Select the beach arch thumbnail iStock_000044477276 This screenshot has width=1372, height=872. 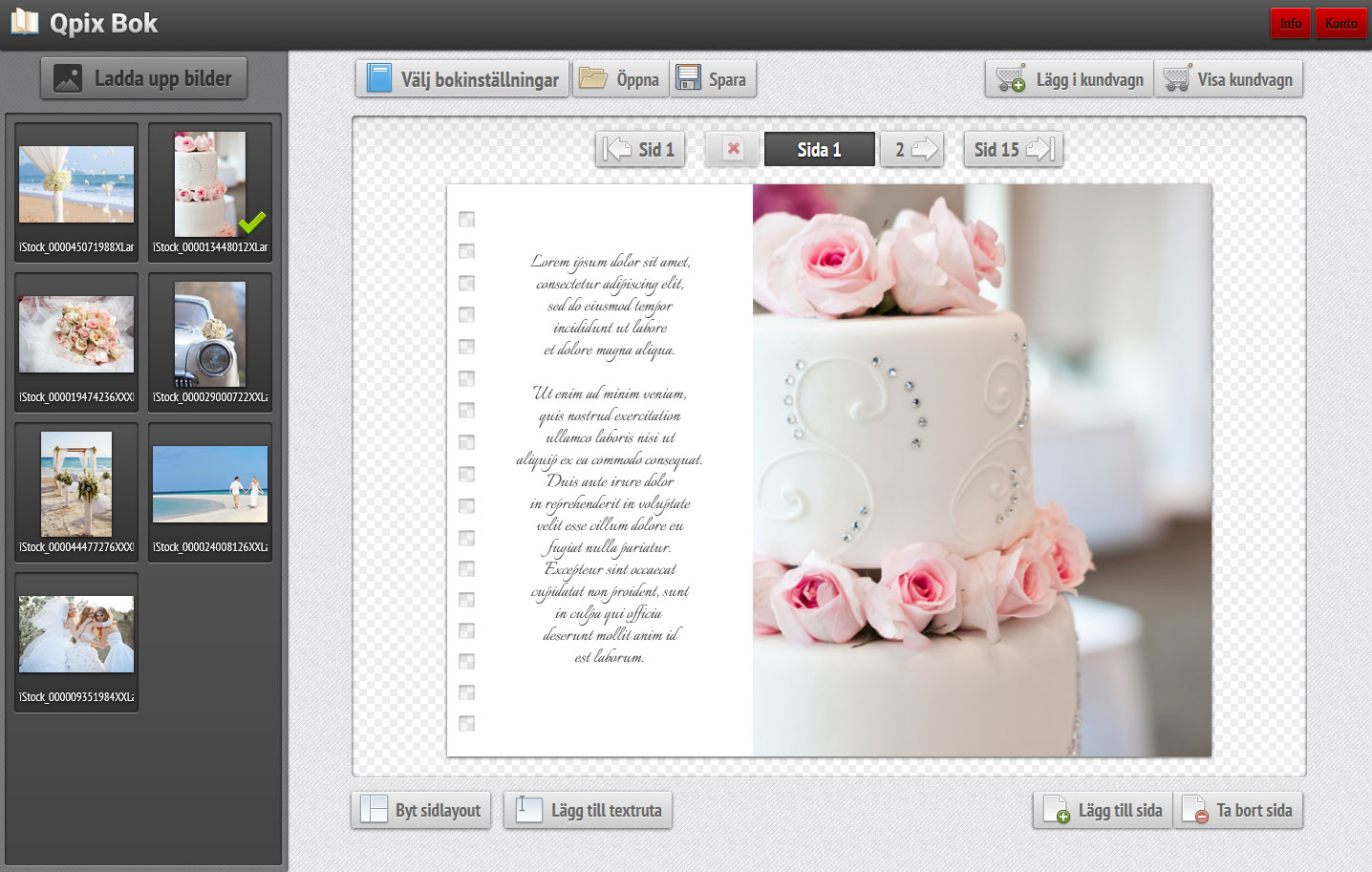pyautogui.click(x=76, y=491)
